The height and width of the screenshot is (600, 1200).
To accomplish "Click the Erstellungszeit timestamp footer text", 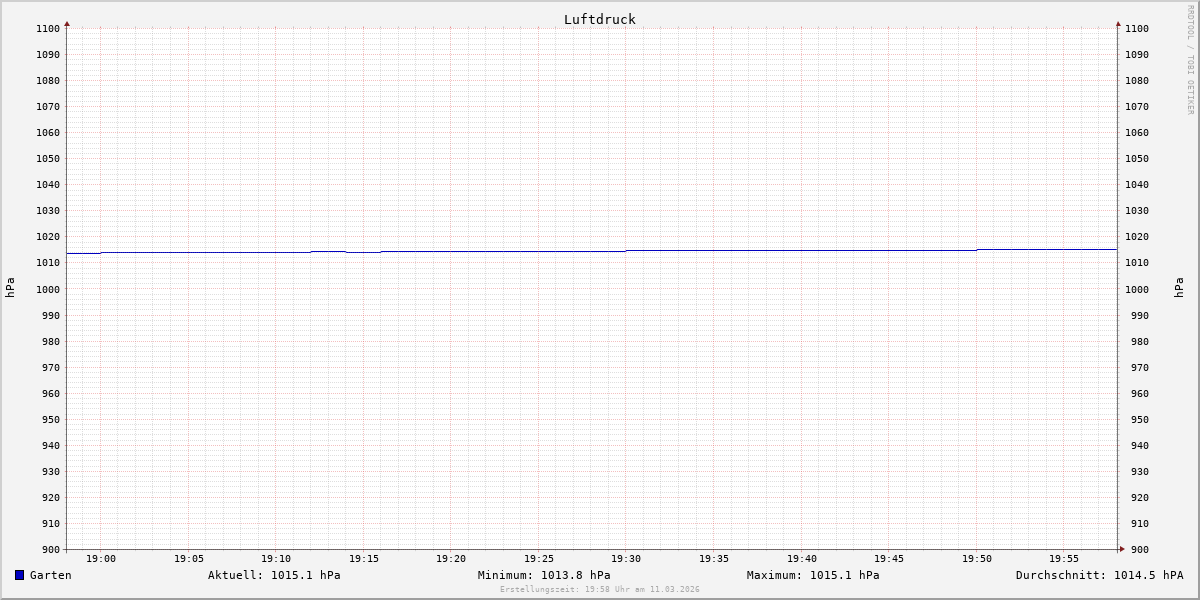I will (x=600, y=590).
